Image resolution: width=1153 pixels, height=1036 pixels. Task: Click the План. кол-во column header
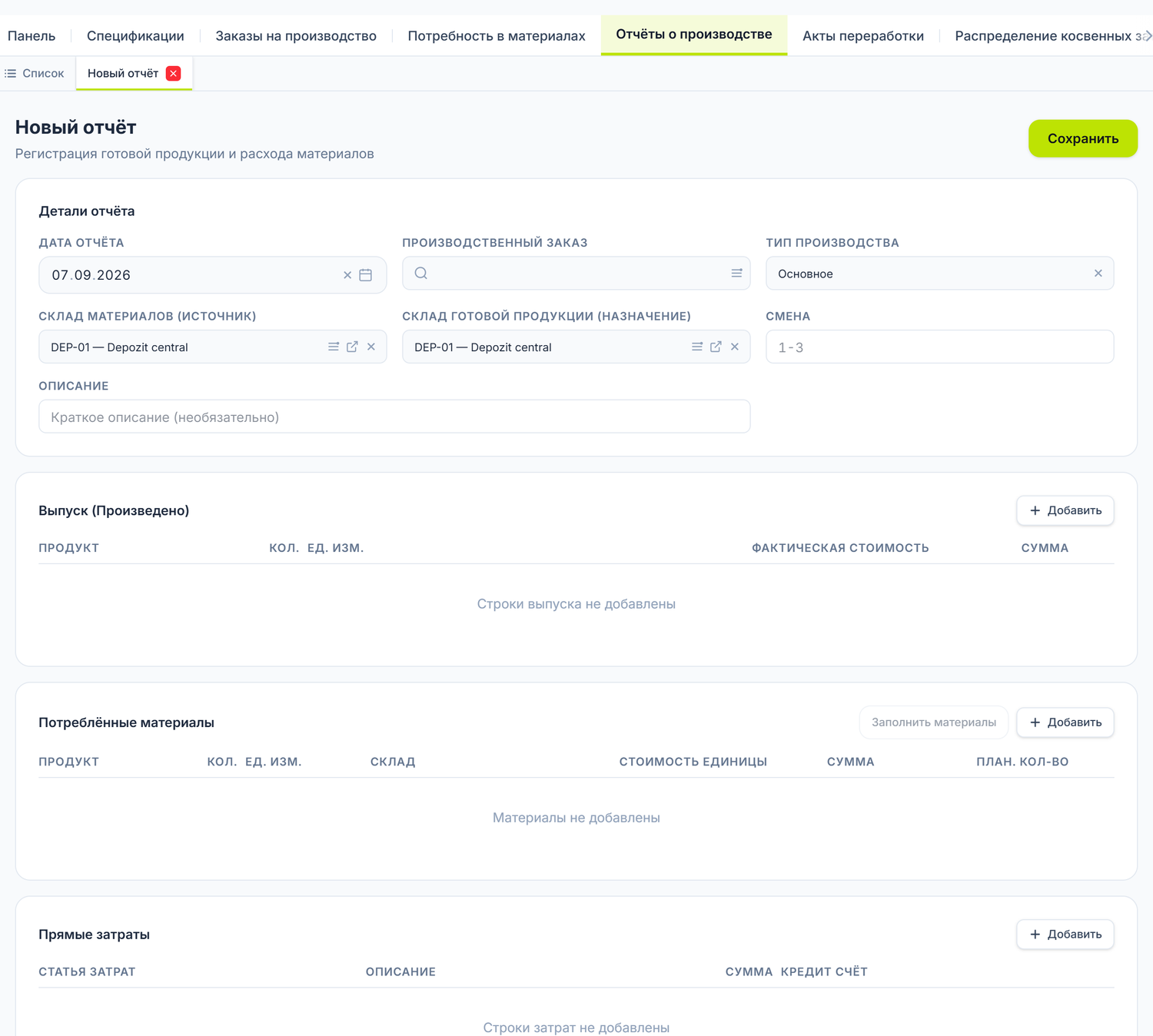click(1022, 762)
